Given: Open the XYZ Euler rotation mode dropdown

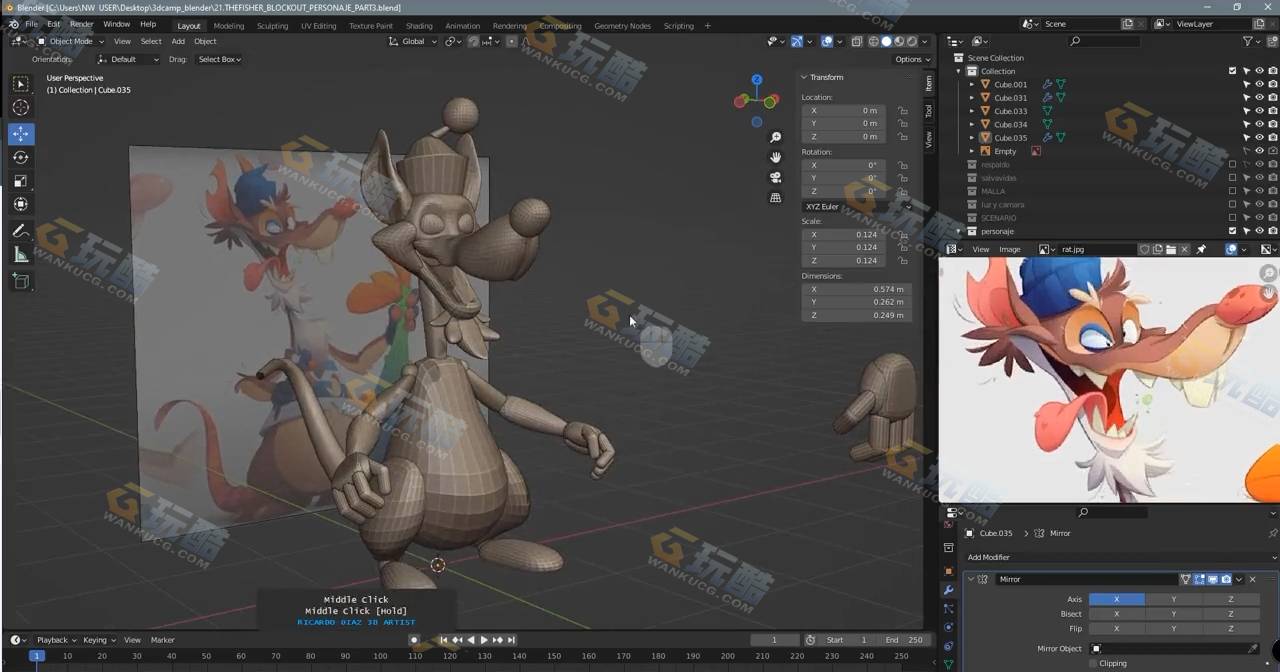Looking at the screenshot, I should [x=857, y=207].
